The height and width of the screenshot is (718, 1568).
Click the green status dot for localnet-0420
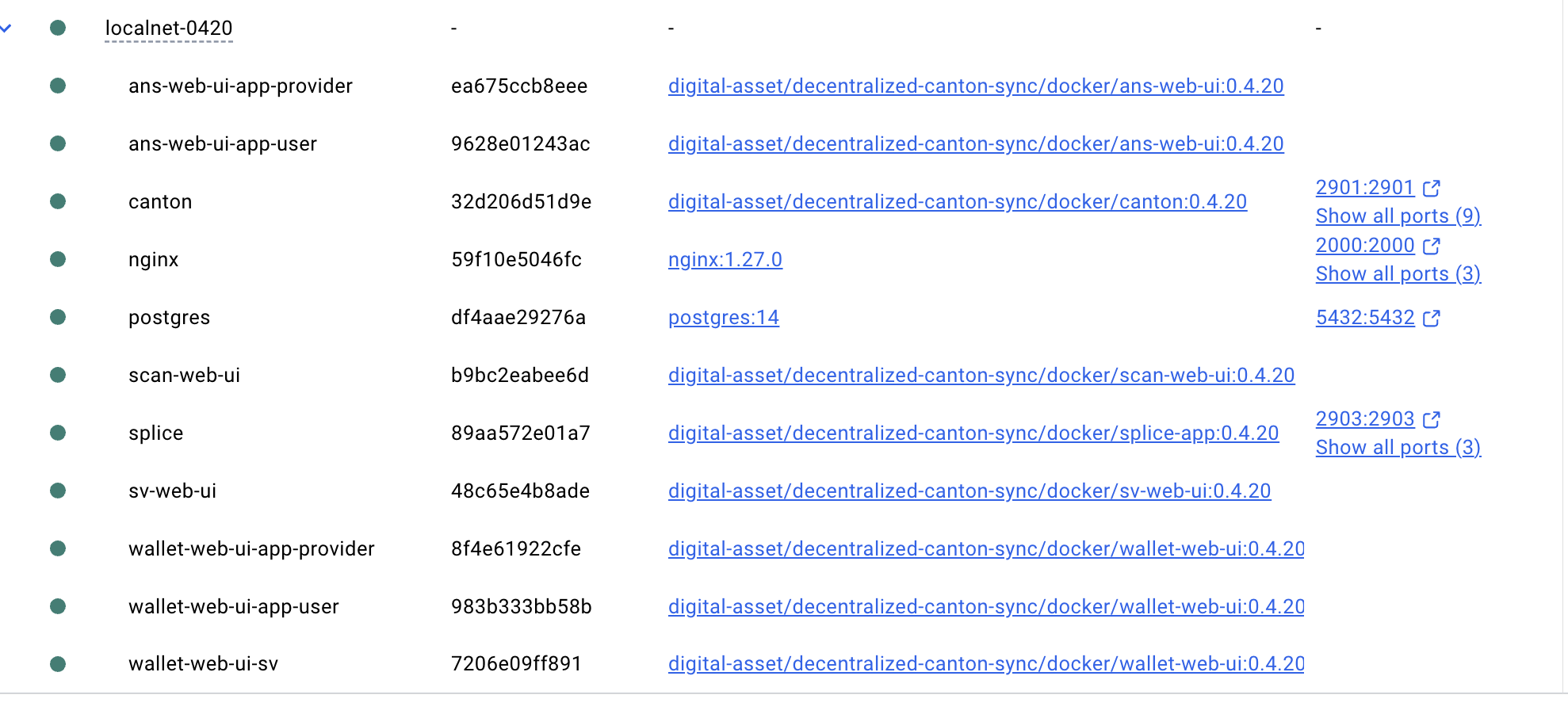point(58,28)
